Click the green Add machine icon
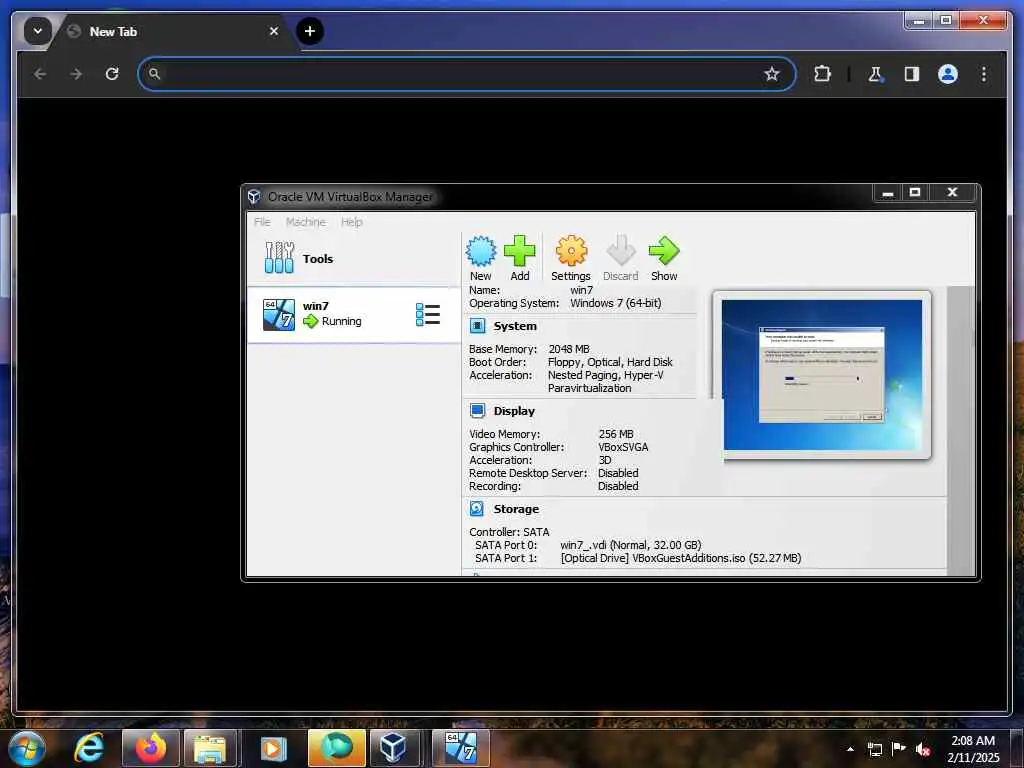The image size is (1024, 768). point(519,251)
